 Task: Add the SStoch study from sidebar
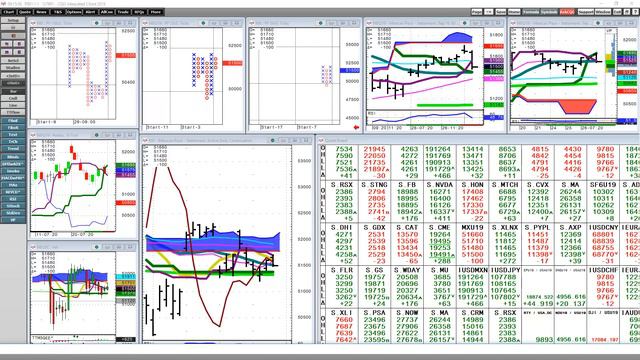point(13,206)
